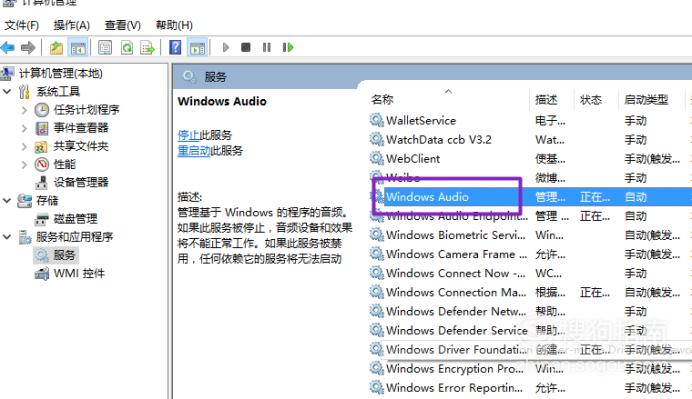This screenshot has width=692, height=399.
Task: Select the Windows Connect Now row
Action: pyautogui.click(x=530, y=273)
